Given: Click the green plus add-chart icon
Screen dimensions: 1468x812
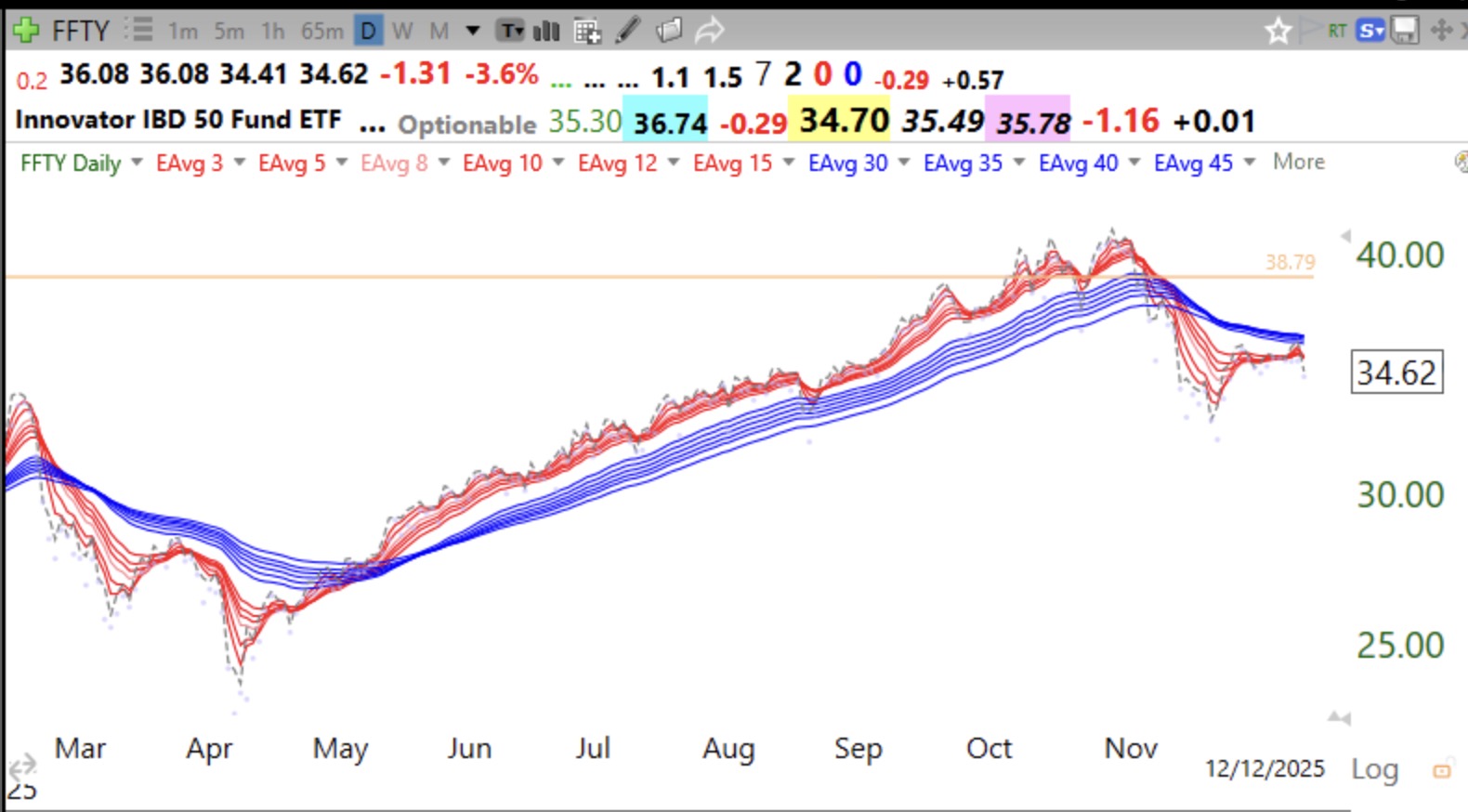Looking at the screenshot, I should coord(25,31).
